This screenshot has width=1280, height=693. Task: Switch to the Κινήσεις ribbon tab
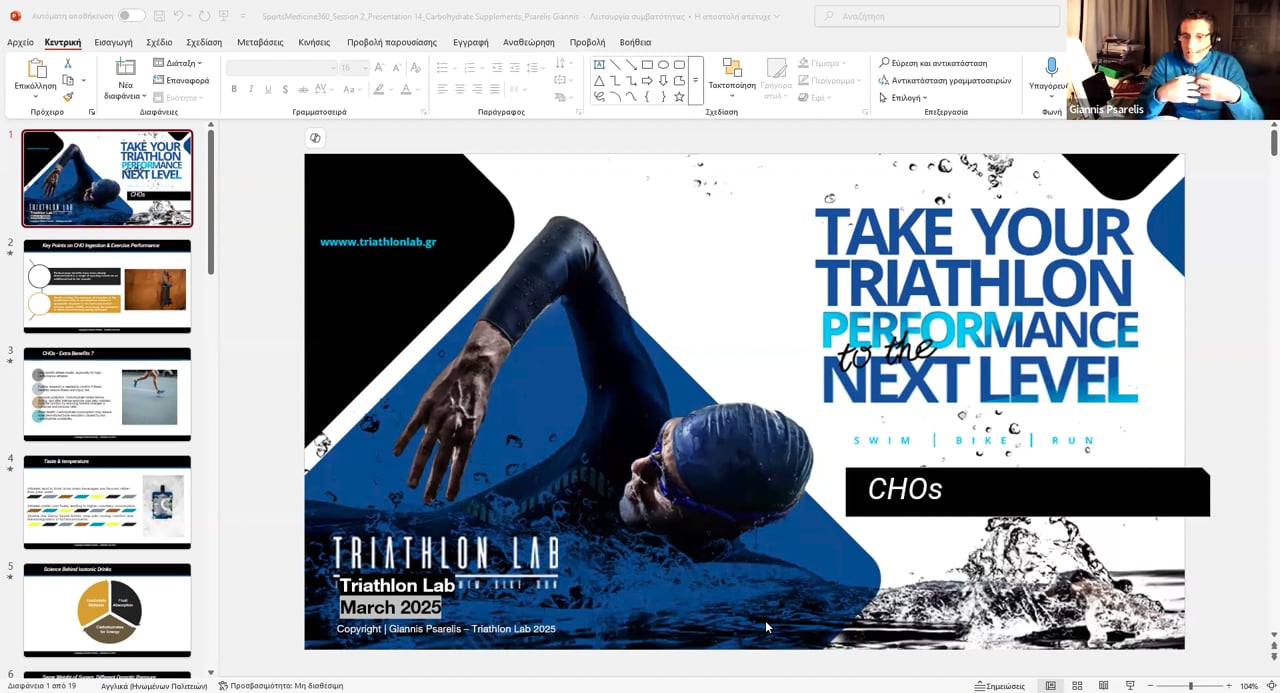pyautogui.click(x=314, y=42)
